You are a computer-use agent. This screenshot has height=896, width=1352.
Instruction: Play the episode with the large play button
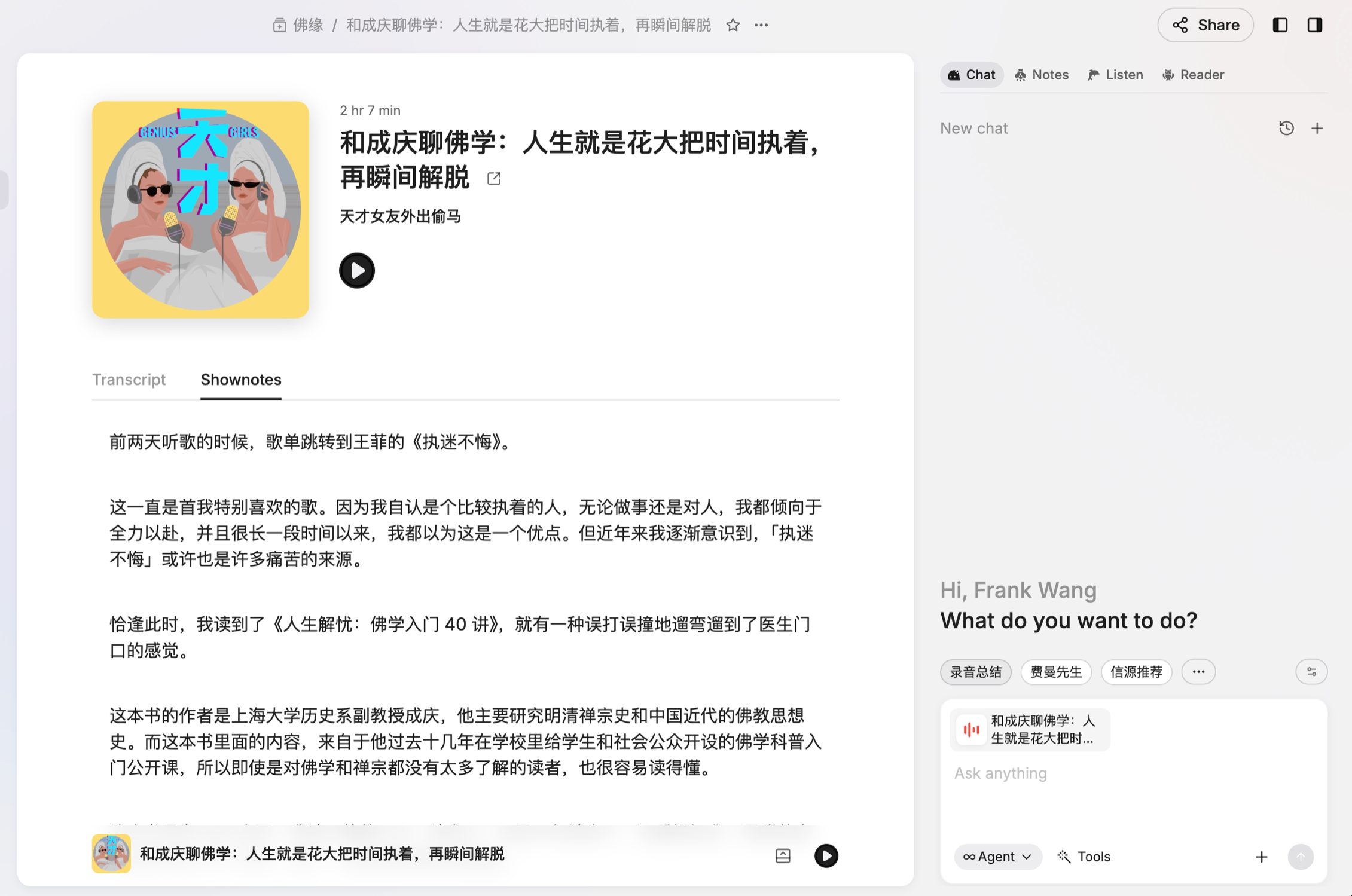tap(357, 270)
